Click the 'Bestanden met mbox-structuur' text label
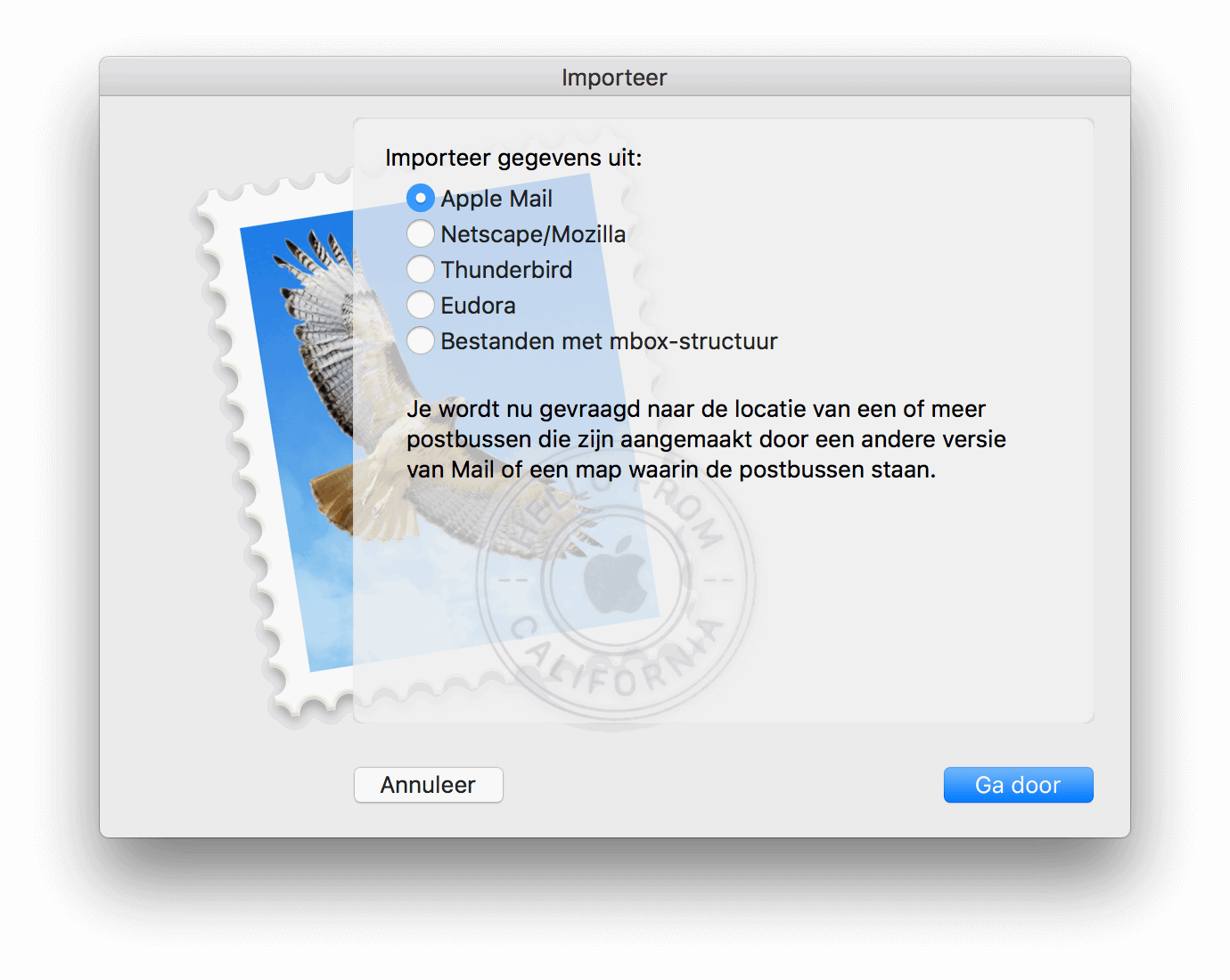 609,341
